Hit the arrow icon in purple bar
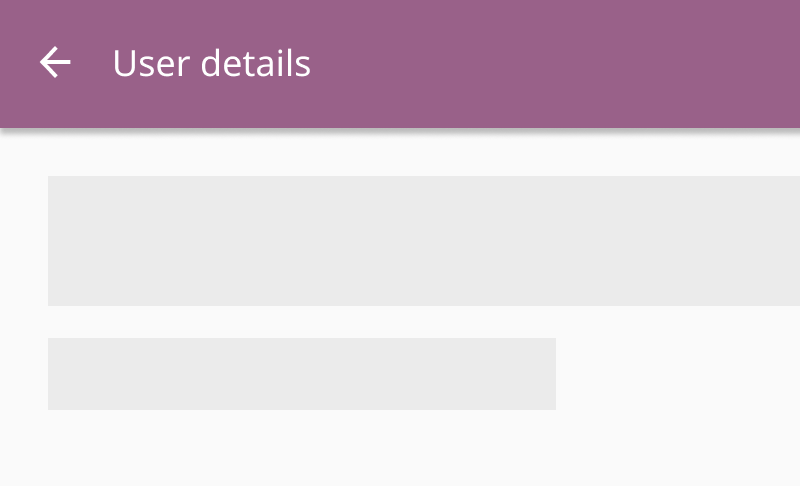 [x=55, y=63]
